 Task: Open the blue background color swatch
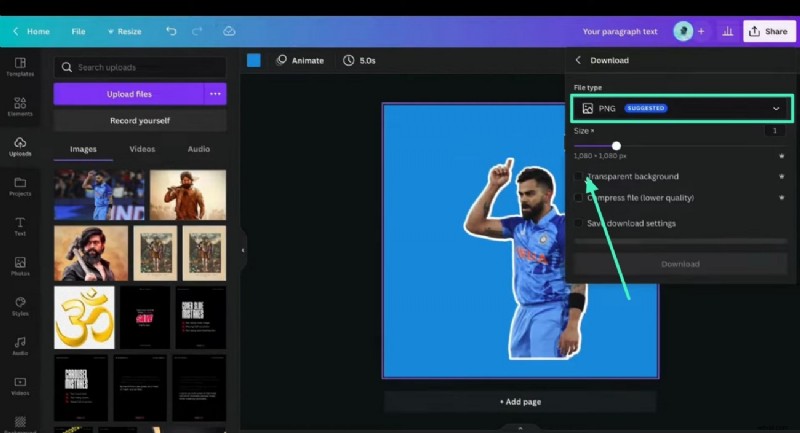click(x=254, y=60)
